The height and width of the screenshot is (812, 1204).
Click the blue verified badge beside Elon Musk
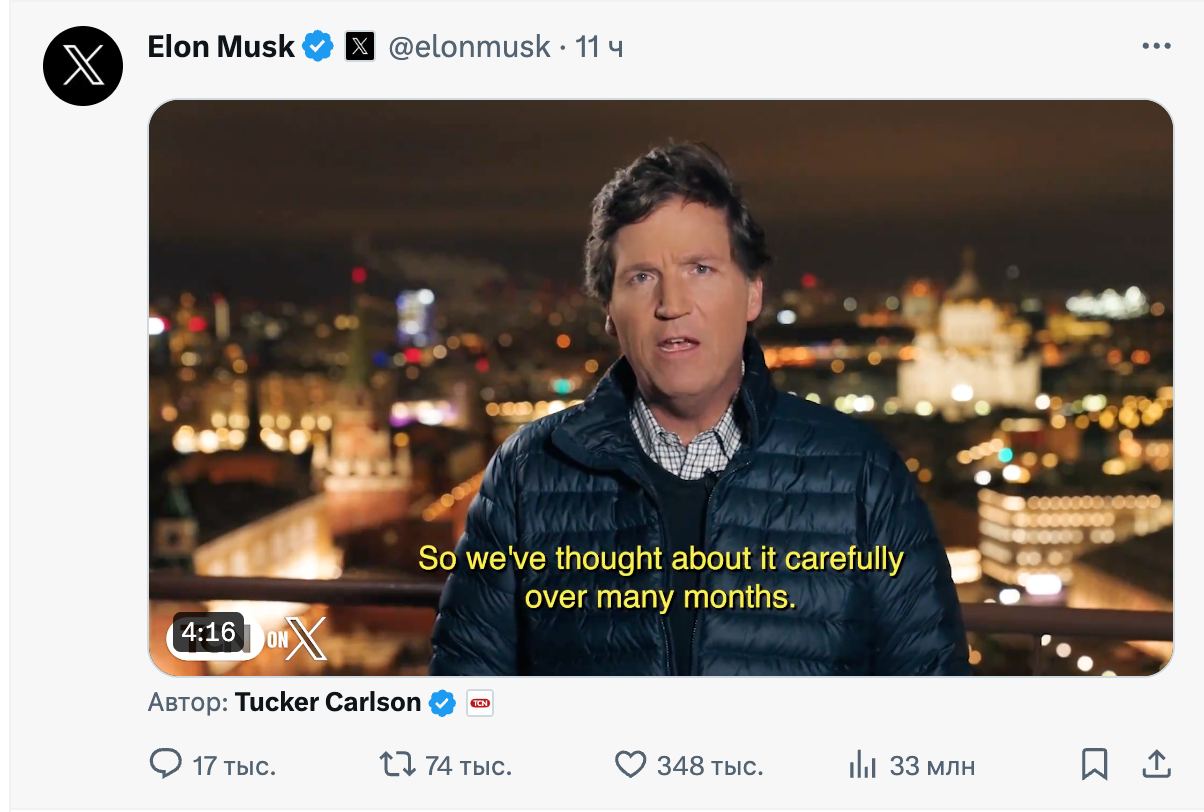click(318, 46)
